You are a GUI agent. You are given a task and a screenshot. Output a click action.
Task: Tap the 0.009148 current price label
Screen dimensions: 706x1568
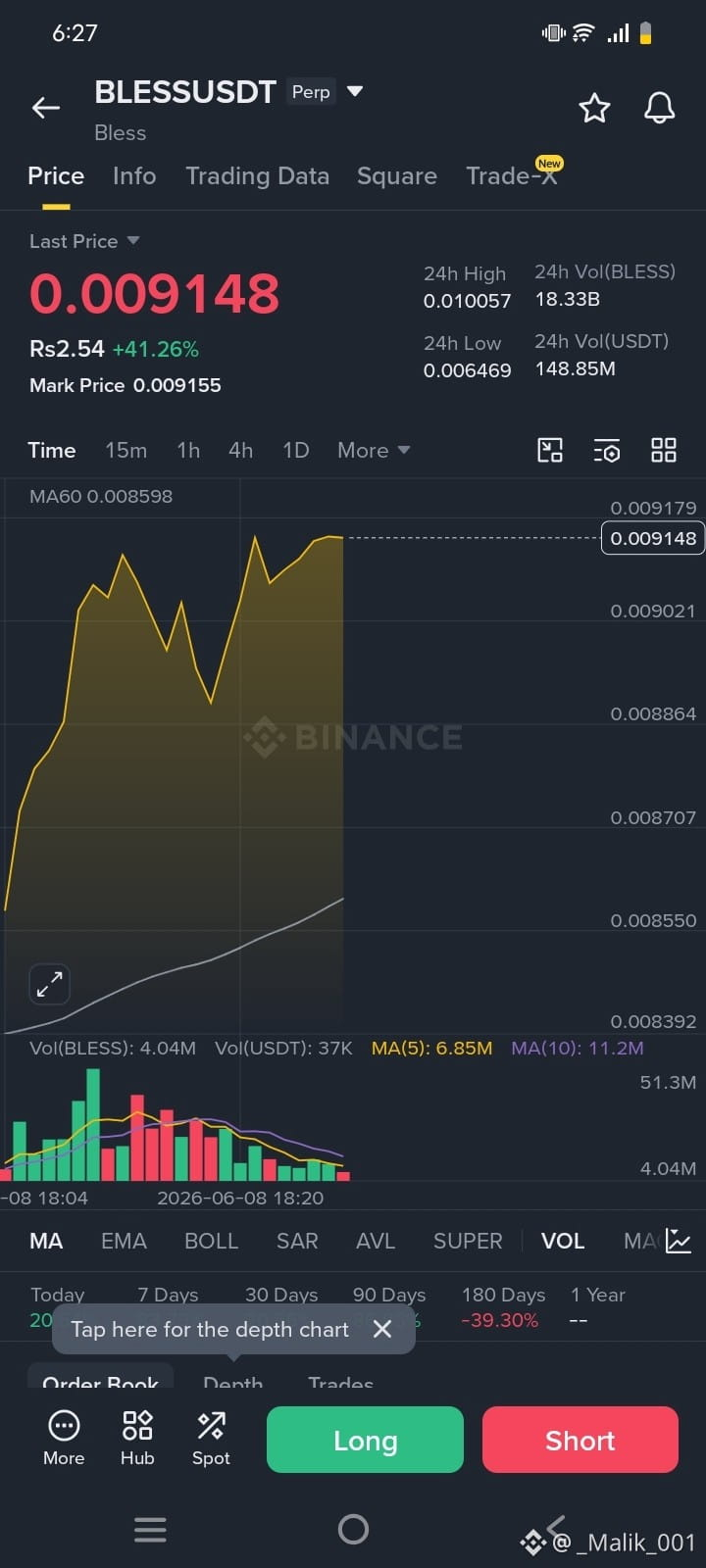click(653, 538)
